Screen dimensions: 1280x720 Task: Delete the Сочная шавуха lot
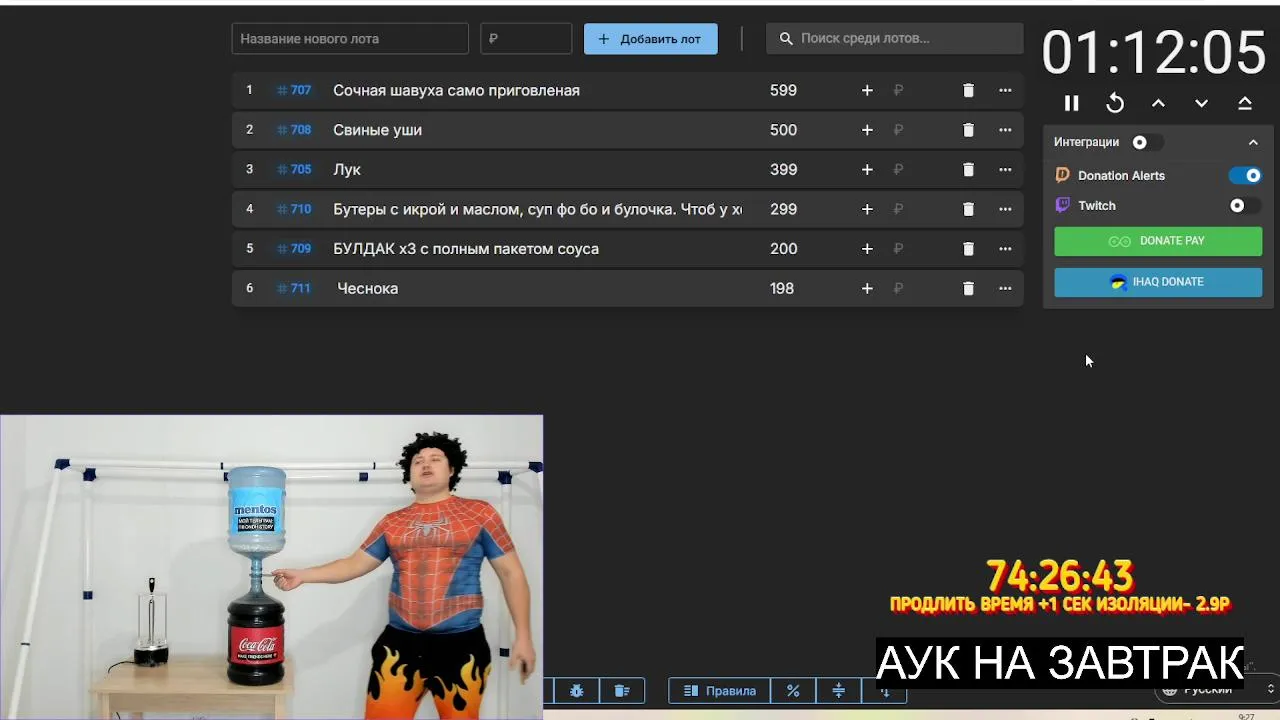click(x=968, y=90)
